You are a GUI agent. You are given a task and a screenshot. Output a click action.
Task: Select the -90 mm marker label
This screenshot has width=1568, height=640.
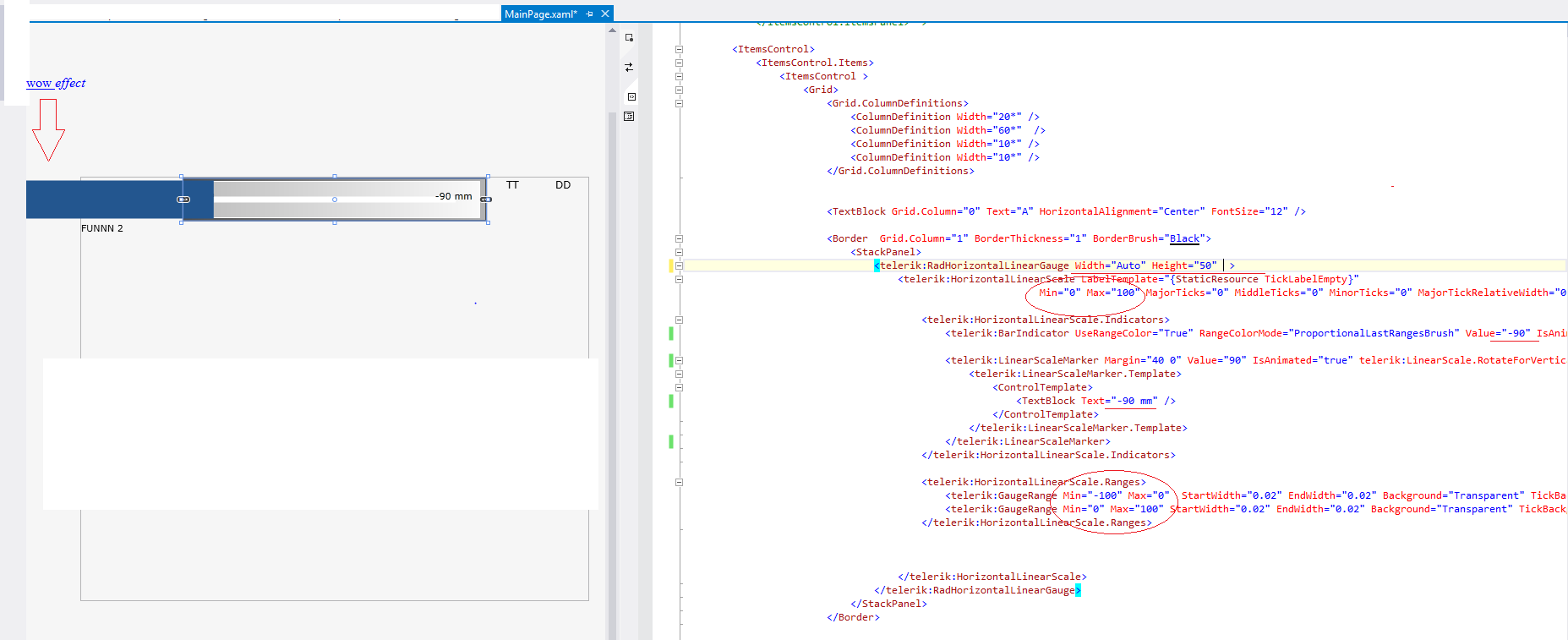pyautogui.click(x=454, y=196)
